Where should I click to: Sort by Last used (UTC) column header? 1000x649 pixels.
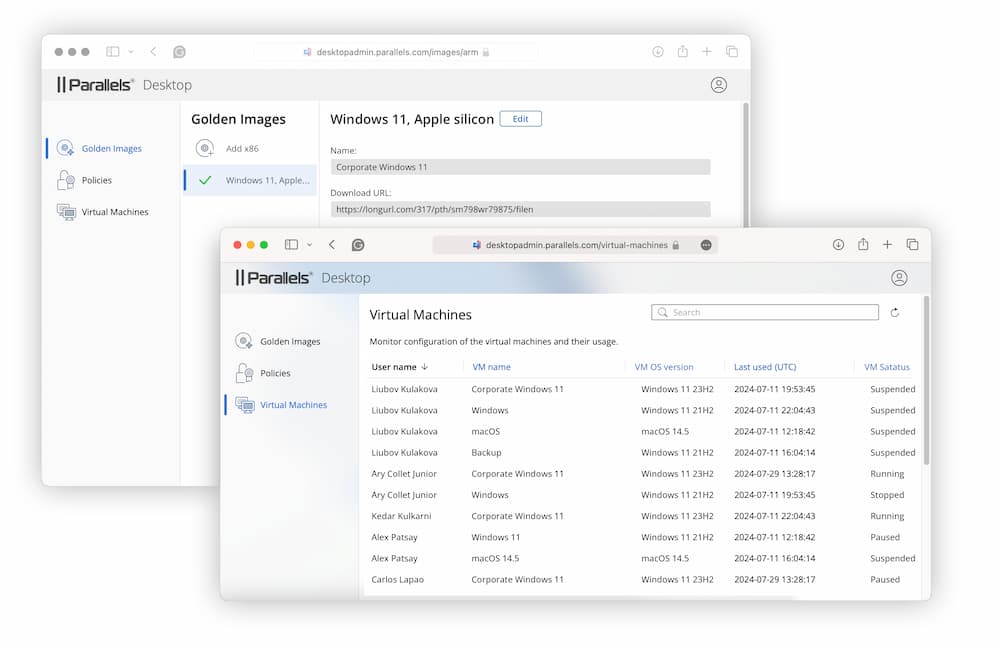tap(764, 367)
